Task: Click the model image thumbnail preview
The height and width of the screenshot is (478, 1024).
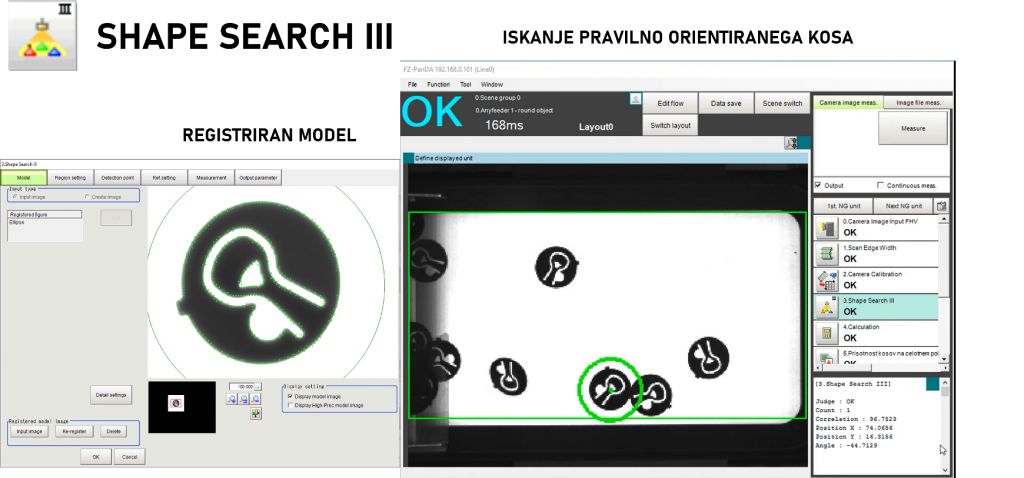Action: (177, 403)
